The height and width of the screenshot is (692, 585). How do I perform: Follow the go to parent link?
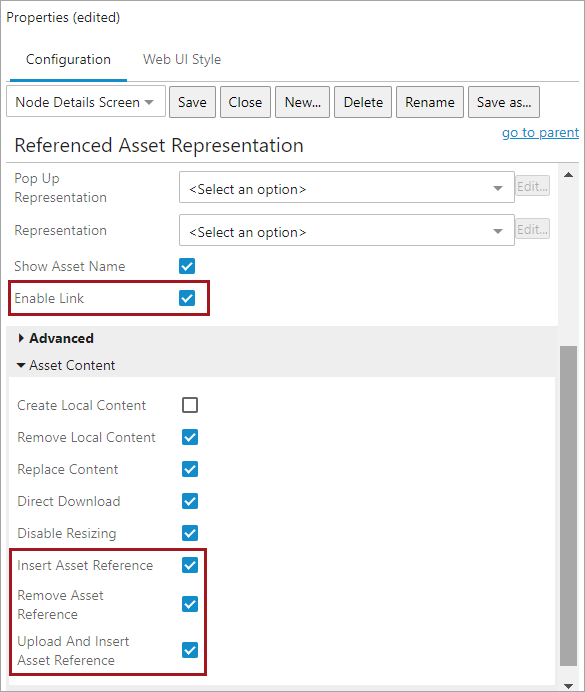click(540, 132)
